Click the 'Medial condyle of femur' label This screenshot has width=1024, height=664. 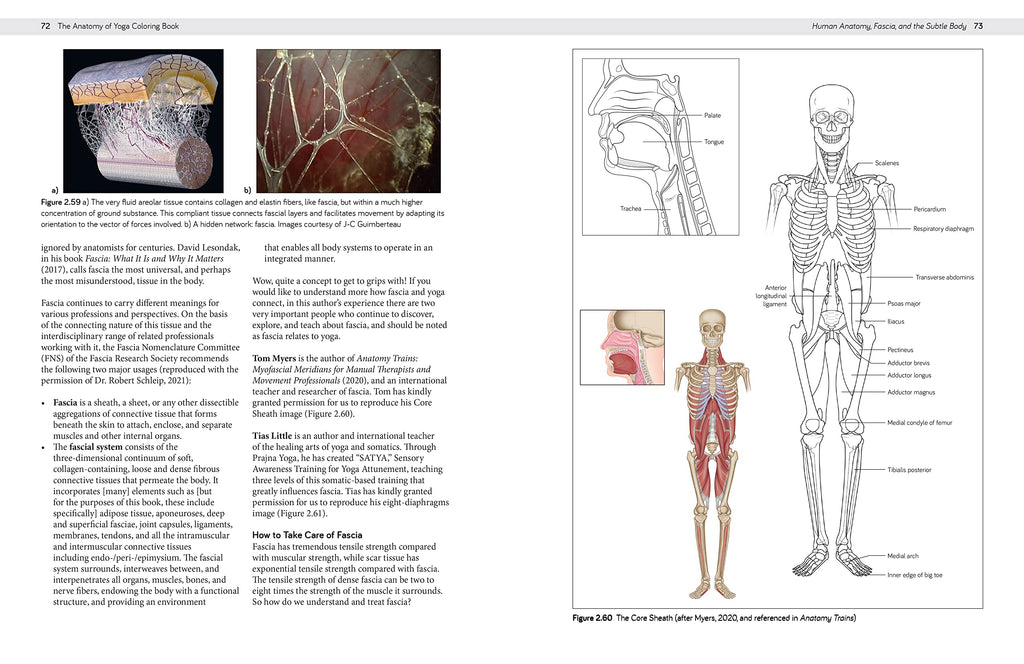point(920,423)
